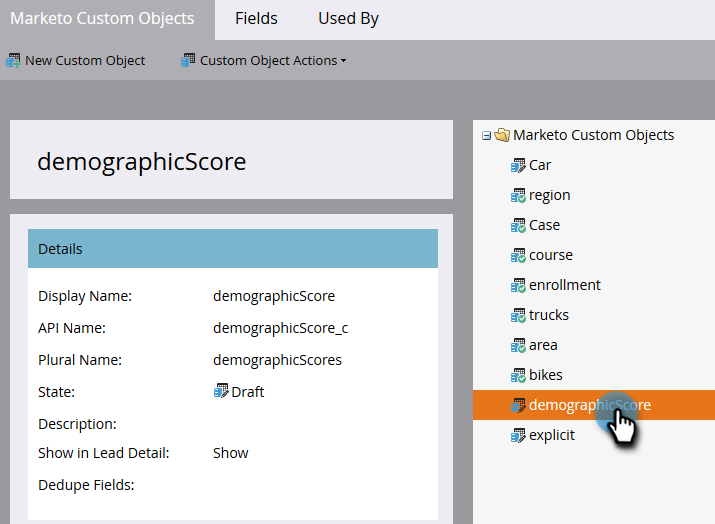Click the trucks object icon
715x524 pixels.
tap(518, 315)
